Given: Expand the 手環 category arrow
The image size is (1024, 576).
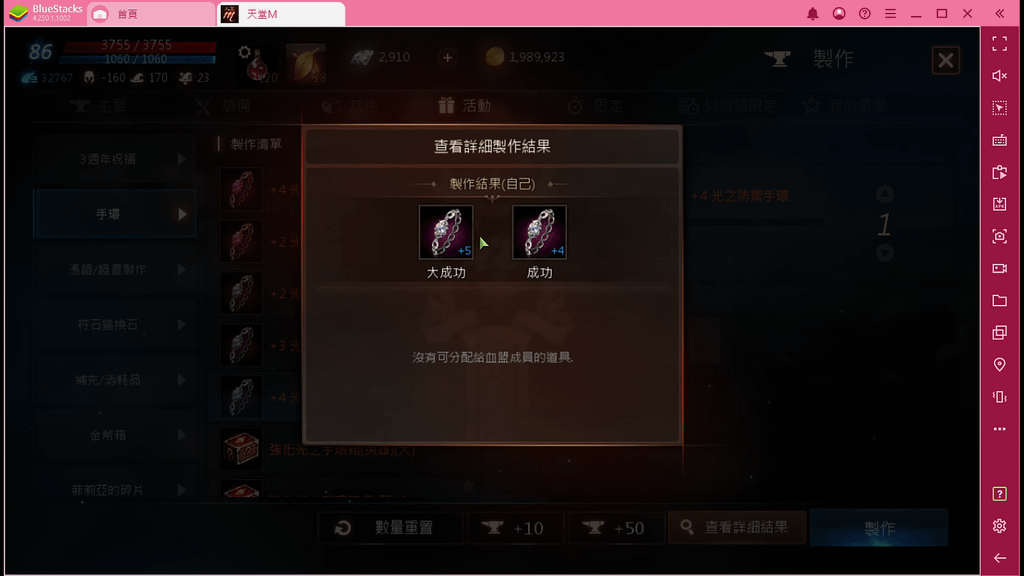Looking at the screenshot, I should click(x=182, y=214).
